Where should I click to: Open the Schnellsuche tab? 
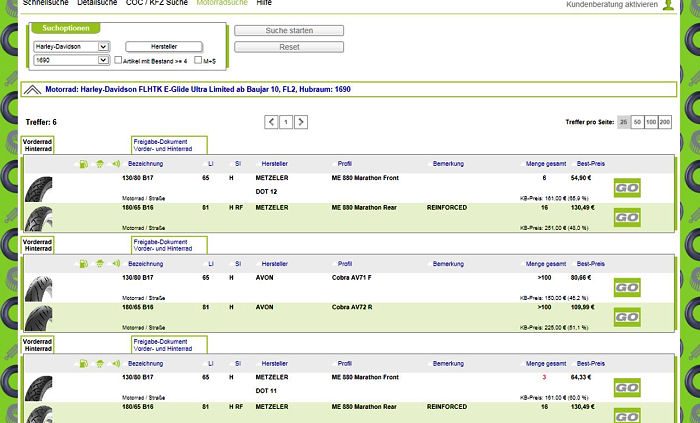(46, 3)
